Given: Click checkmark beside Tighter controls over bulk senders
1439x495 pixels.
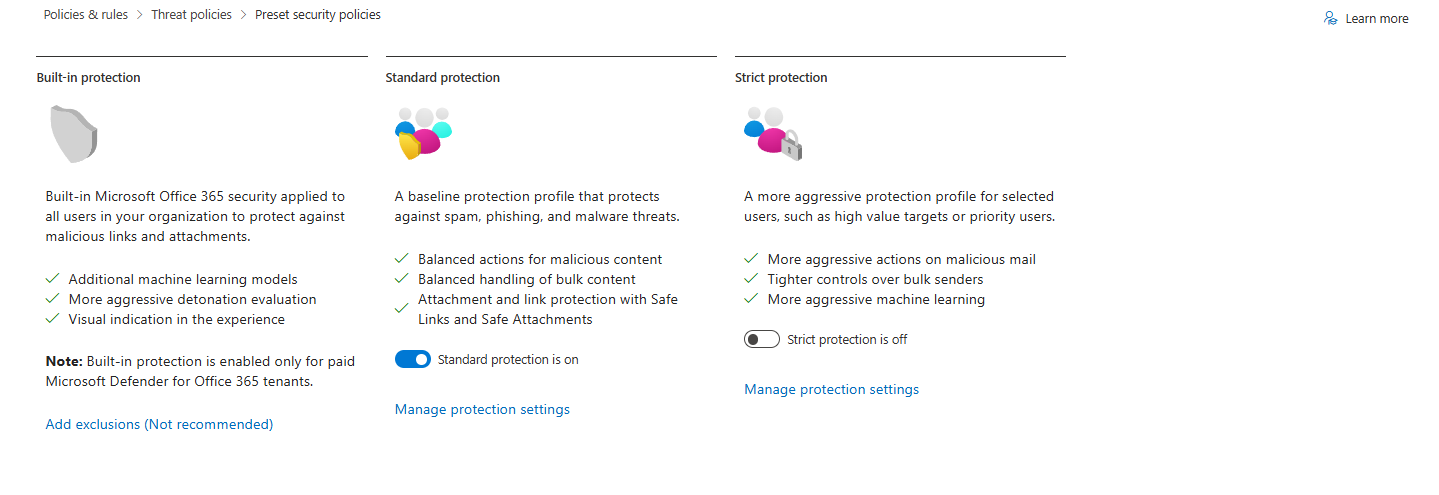Looking at the screenshot, I should click(752, 279).
